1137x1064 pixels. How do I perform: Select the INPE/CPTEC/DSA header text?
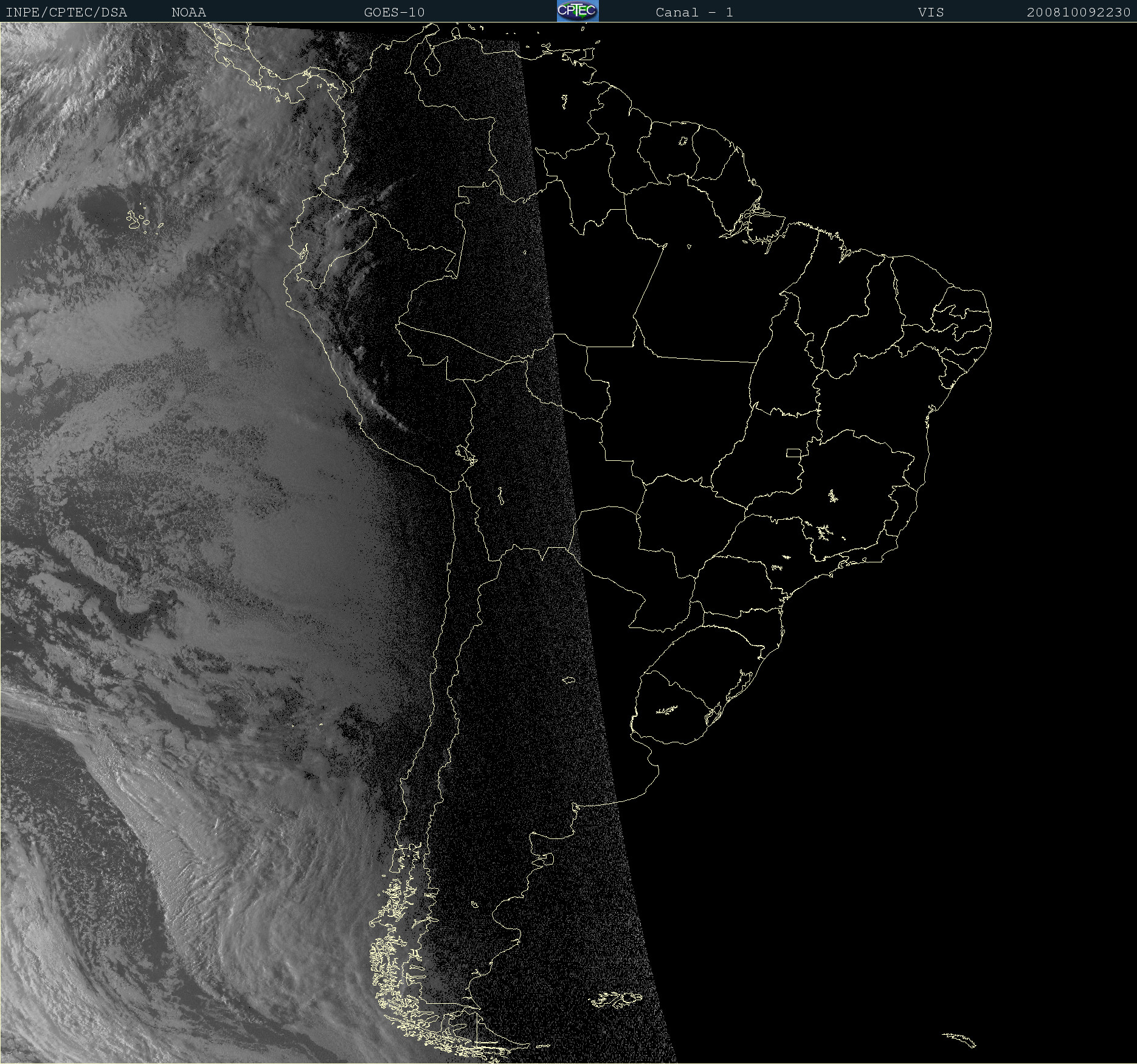[x=66, y=12]
